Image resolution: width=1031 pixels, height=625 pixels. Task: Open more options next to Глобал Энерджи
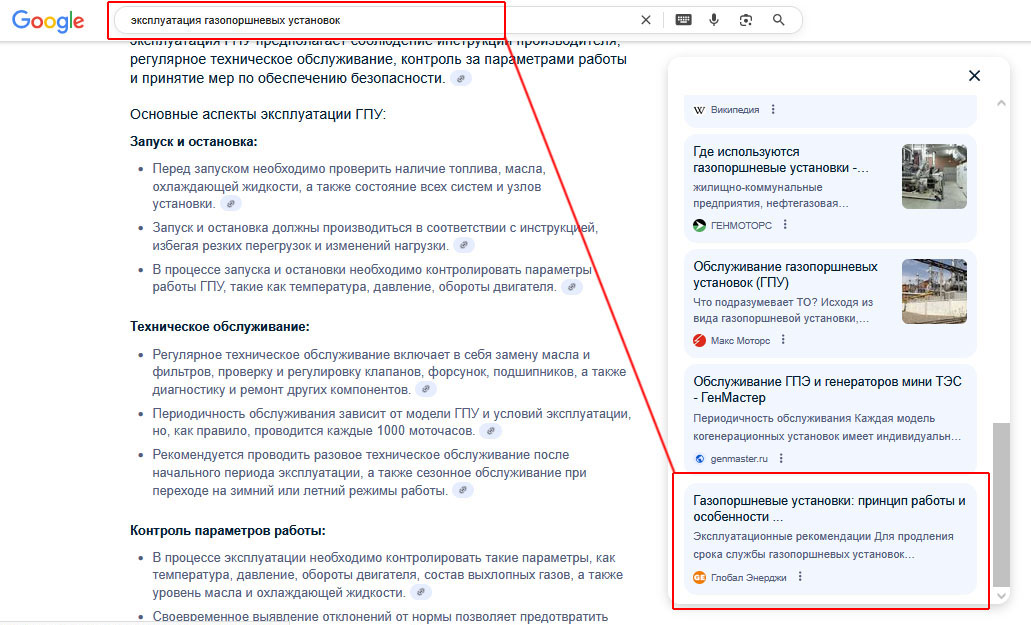[800, 576]
